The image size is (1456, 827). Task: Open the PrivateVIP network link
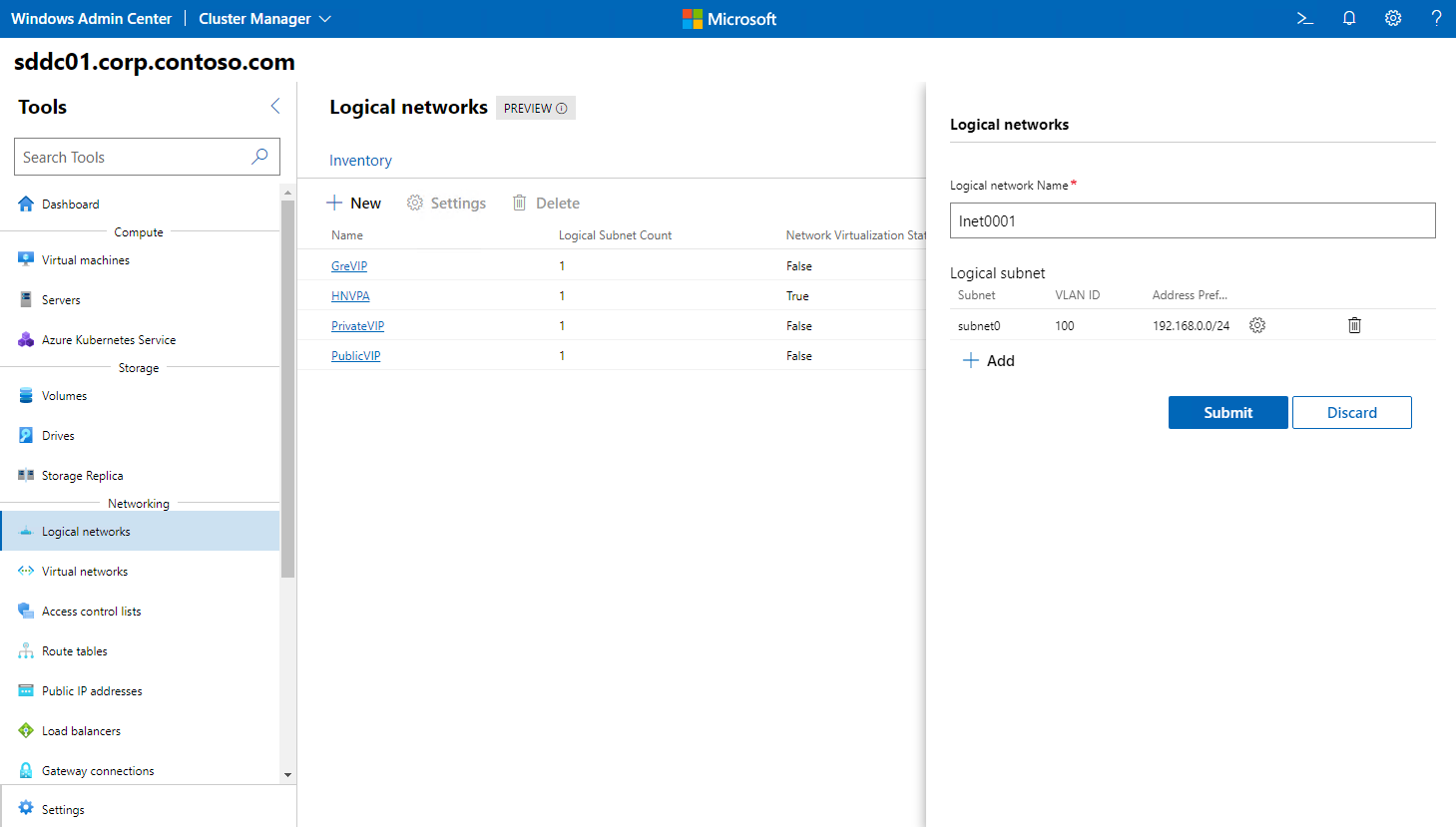pyautogui.click(x=357, y=326)
